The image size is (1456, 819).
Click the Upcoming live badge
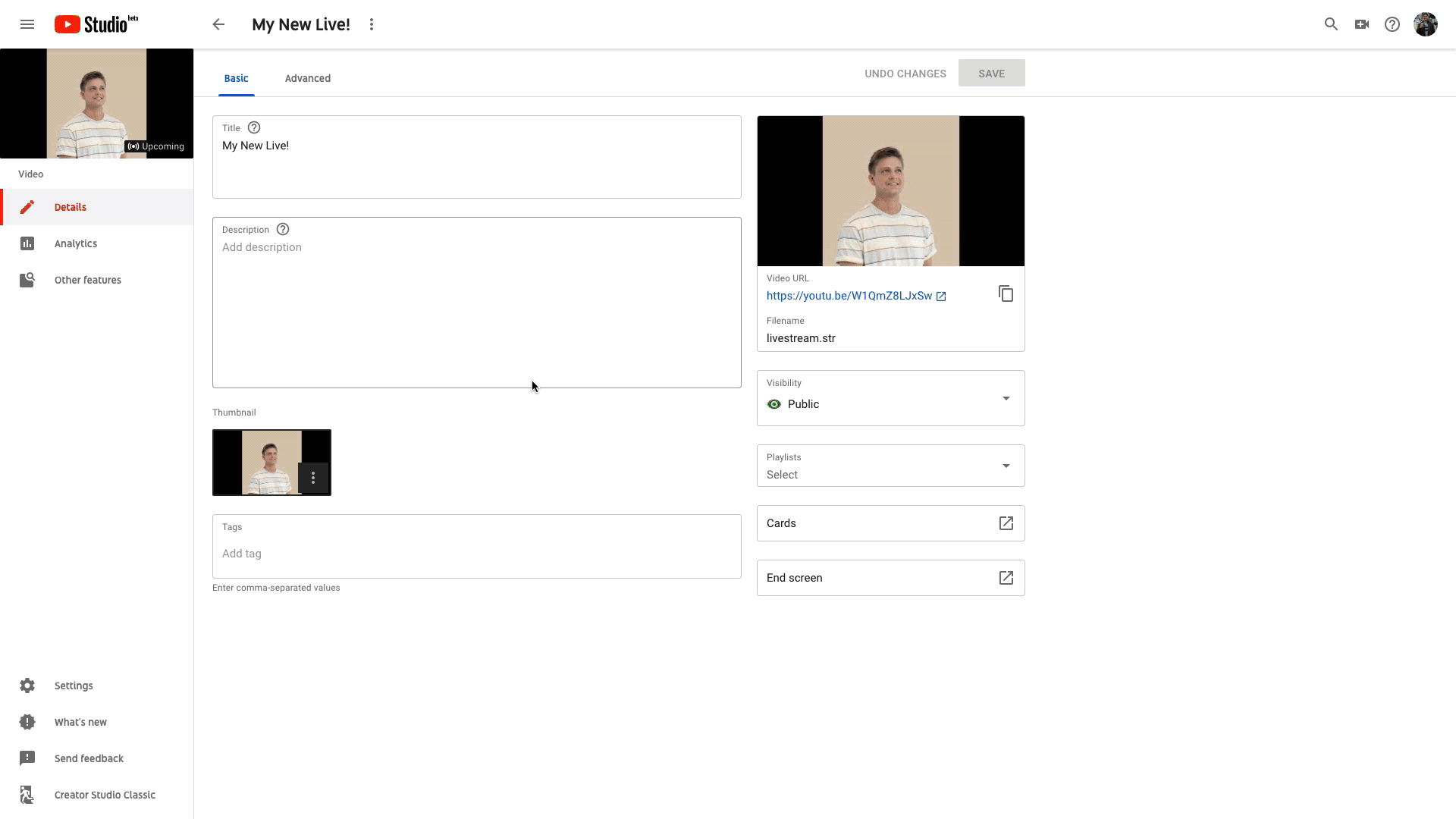[x=155, y=146]
